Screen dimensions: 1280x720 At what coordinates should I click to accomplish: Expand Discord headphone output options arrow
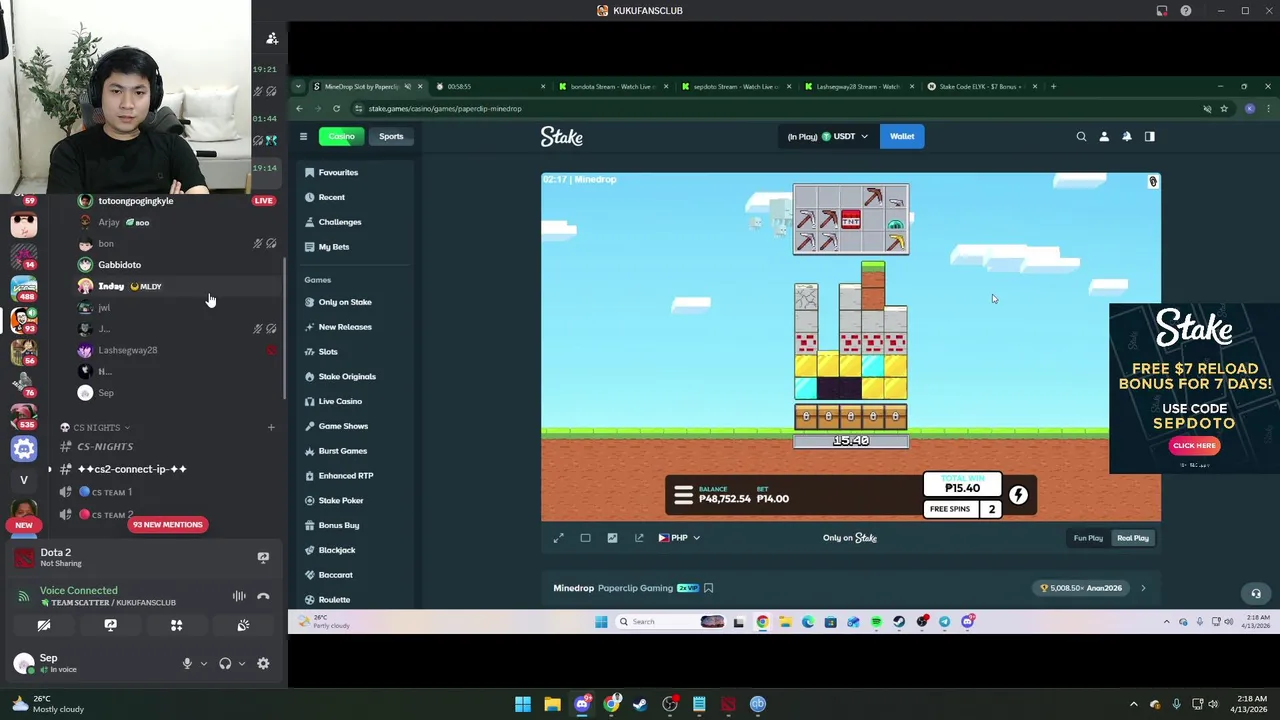click(x=241, y=663)
